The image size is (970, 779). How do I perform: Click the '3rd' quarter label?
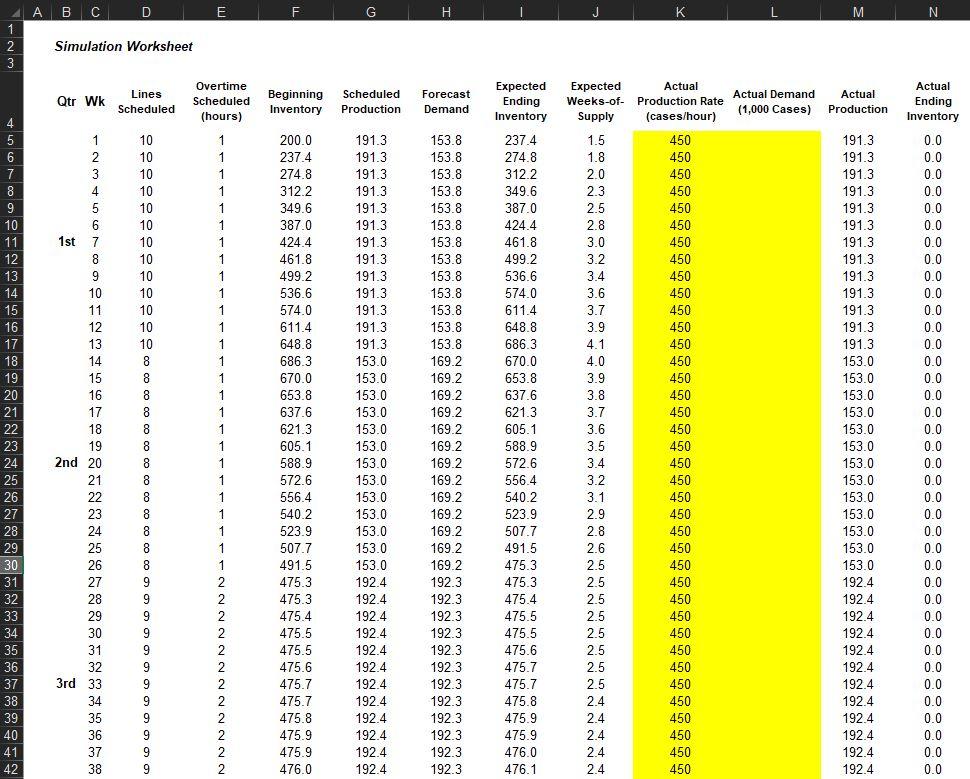point(66,684)
